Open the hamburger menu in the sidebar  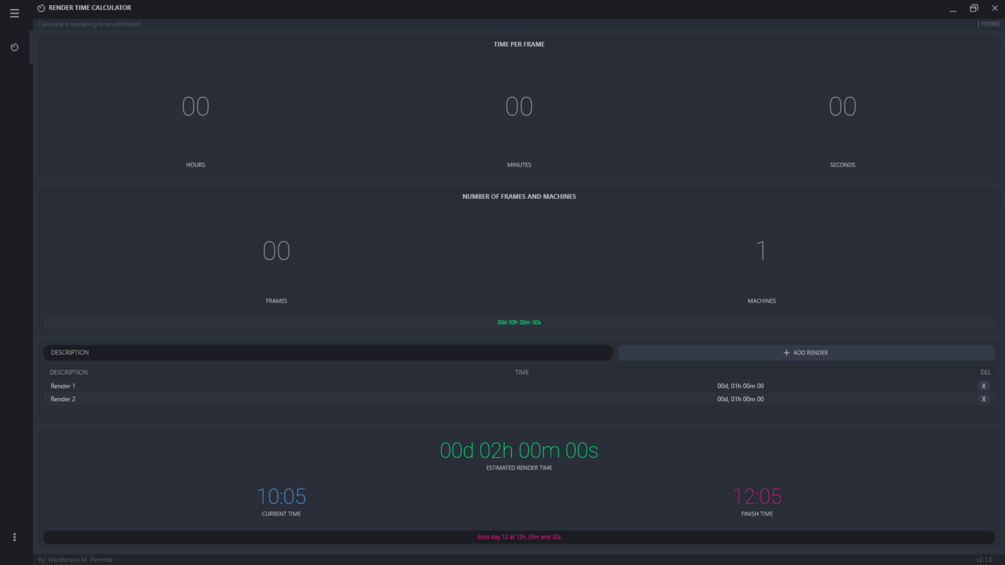[x=14, y=13]
